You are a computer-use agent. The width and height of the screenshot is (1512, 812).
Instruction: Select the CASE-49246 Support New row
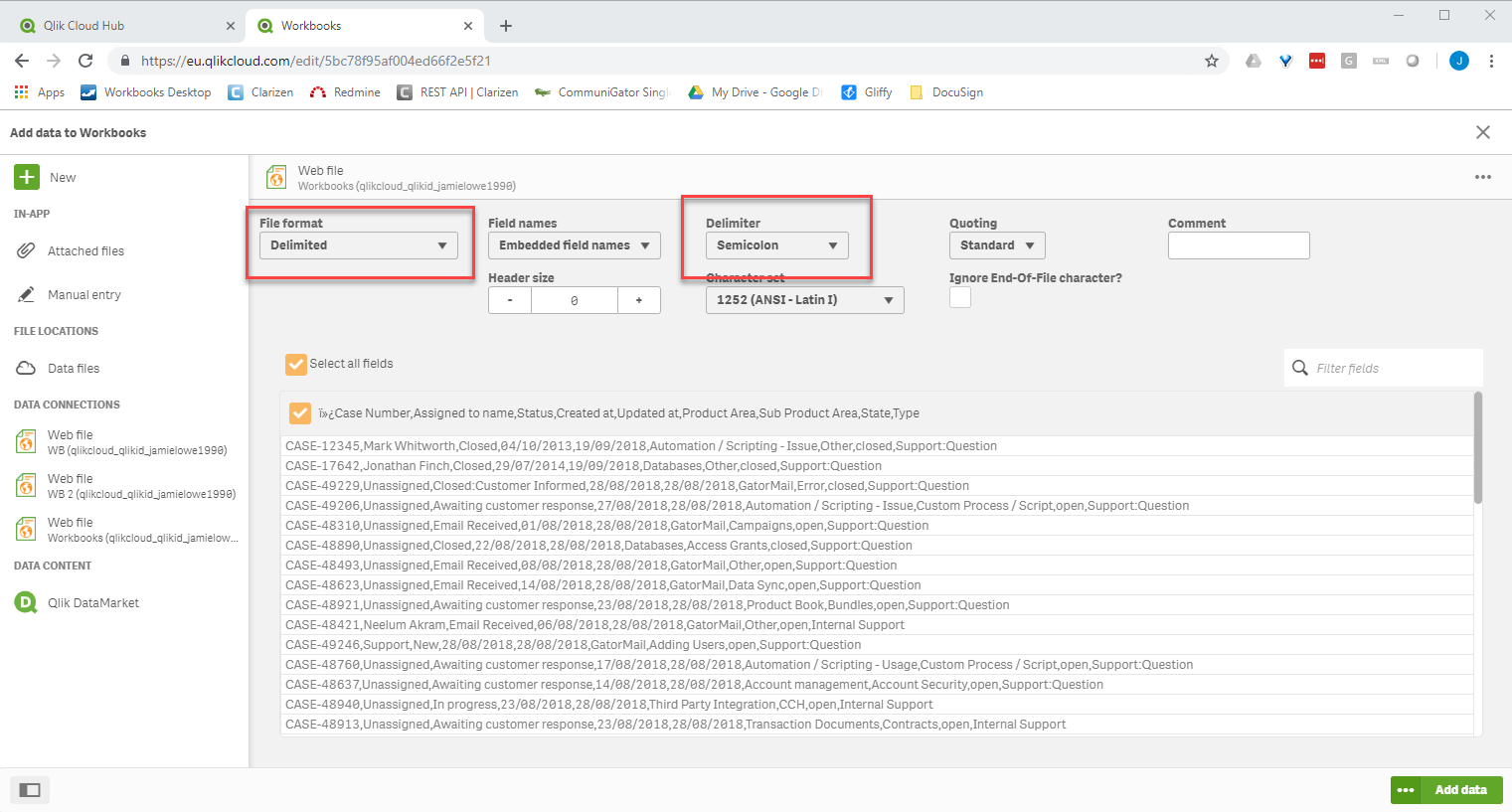coord(877,645)
